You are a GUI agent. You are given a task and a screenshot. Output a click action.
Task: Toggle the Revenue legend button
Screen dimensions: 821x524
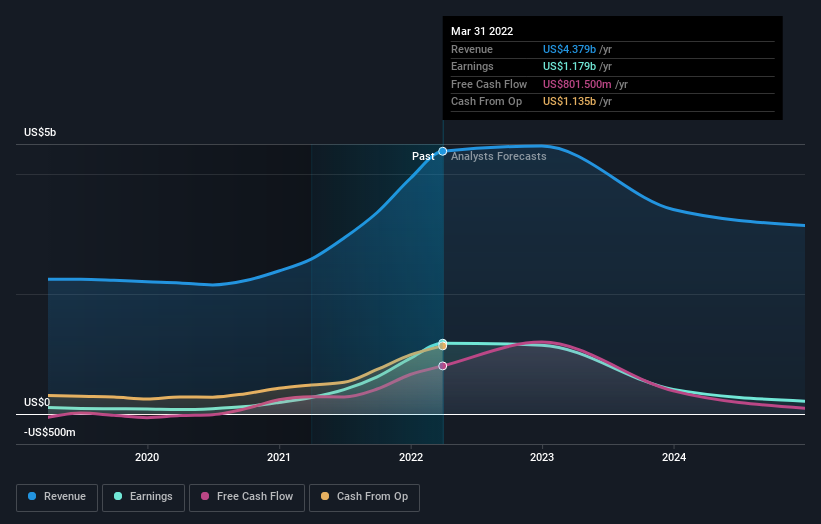click(57, 497)
